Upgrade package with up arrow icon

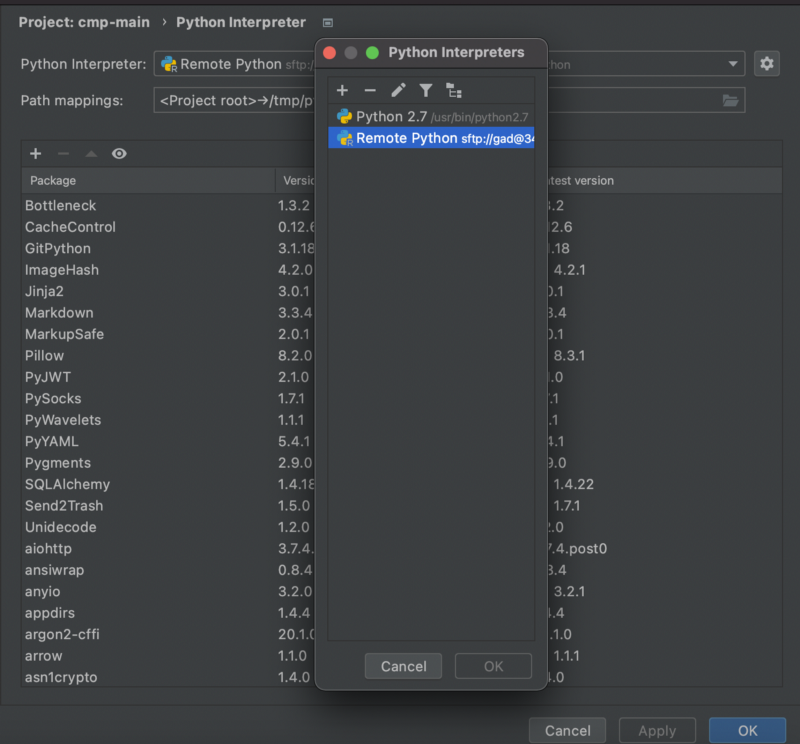pyautogui.click(x=91, y=154)
